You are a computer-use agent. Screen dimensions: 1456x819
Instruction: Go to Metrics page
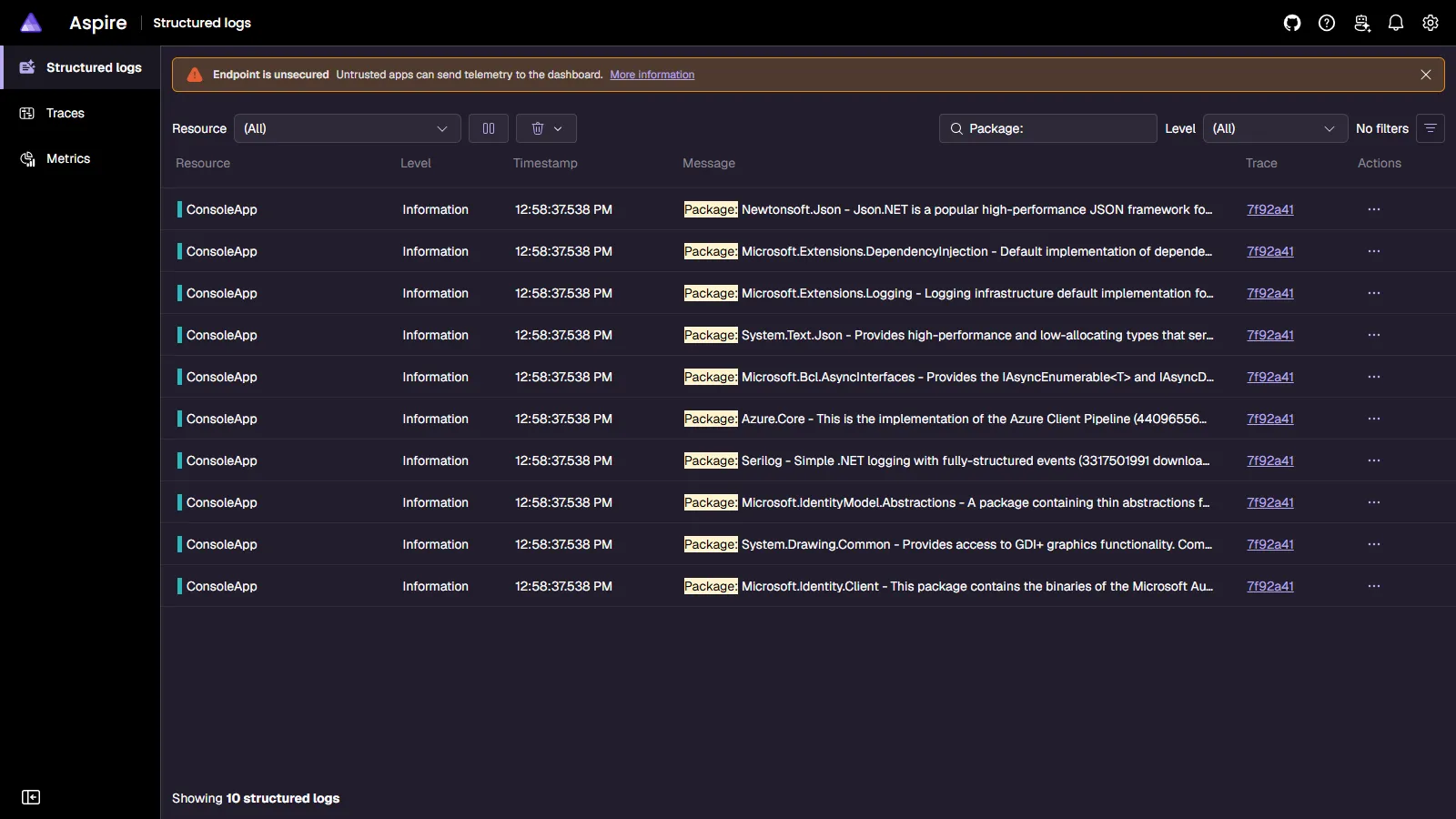click(80, 158)
